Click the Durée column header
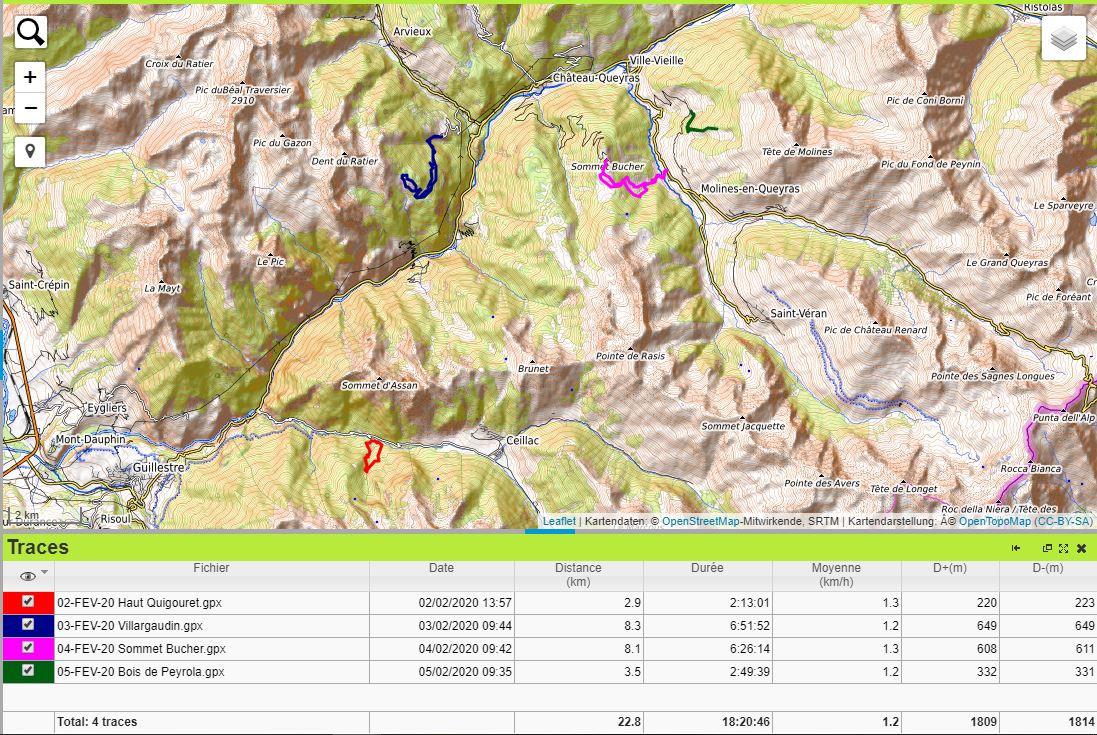The height and width of the screenshot is (735, 1097). pos(707,568)
